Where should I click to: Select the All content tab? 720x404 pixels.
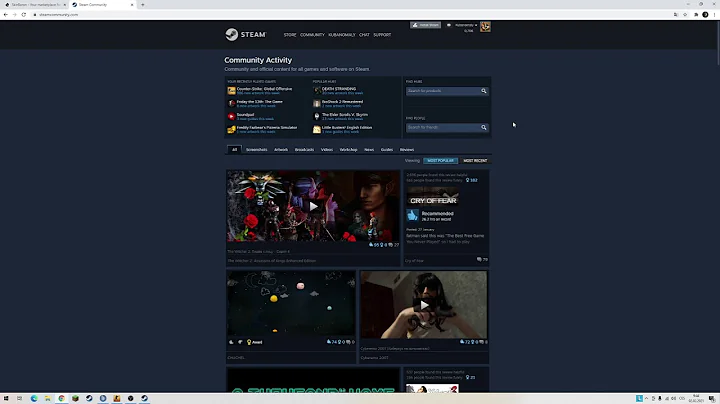[234, 150]
